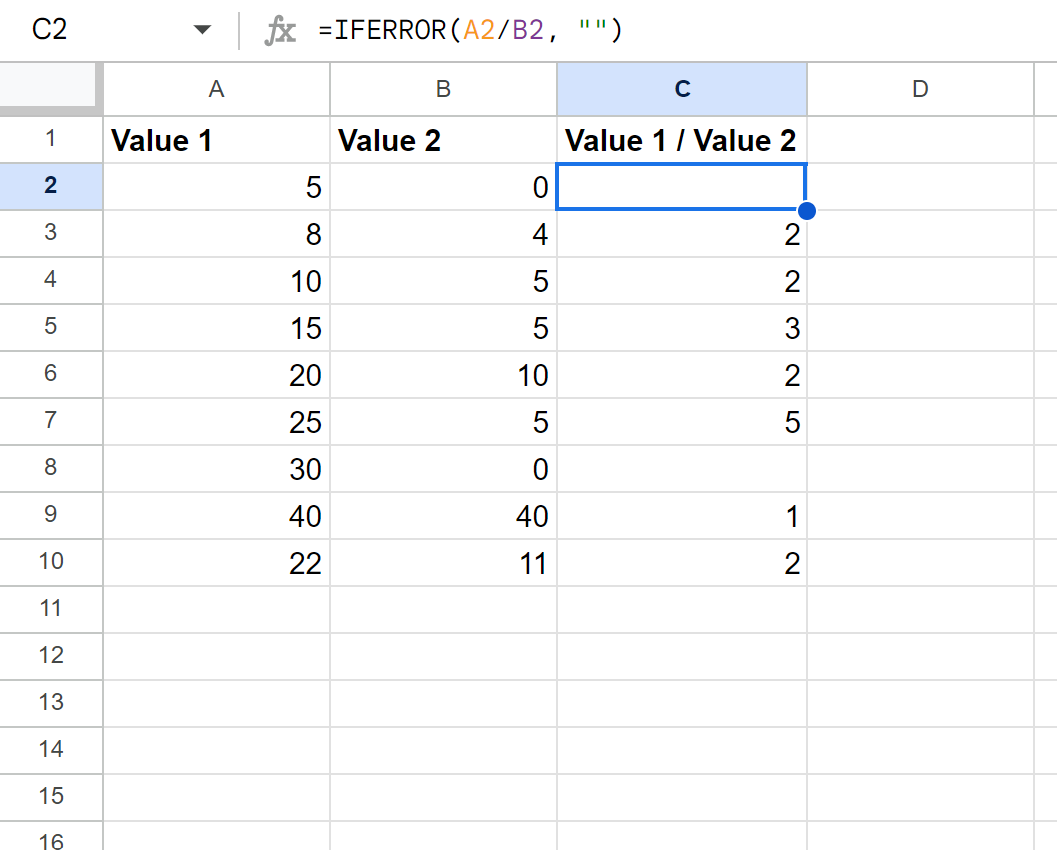This screenshot has height=850, width=1057.
Task: Select row 3 header
Action: [51, 233]
